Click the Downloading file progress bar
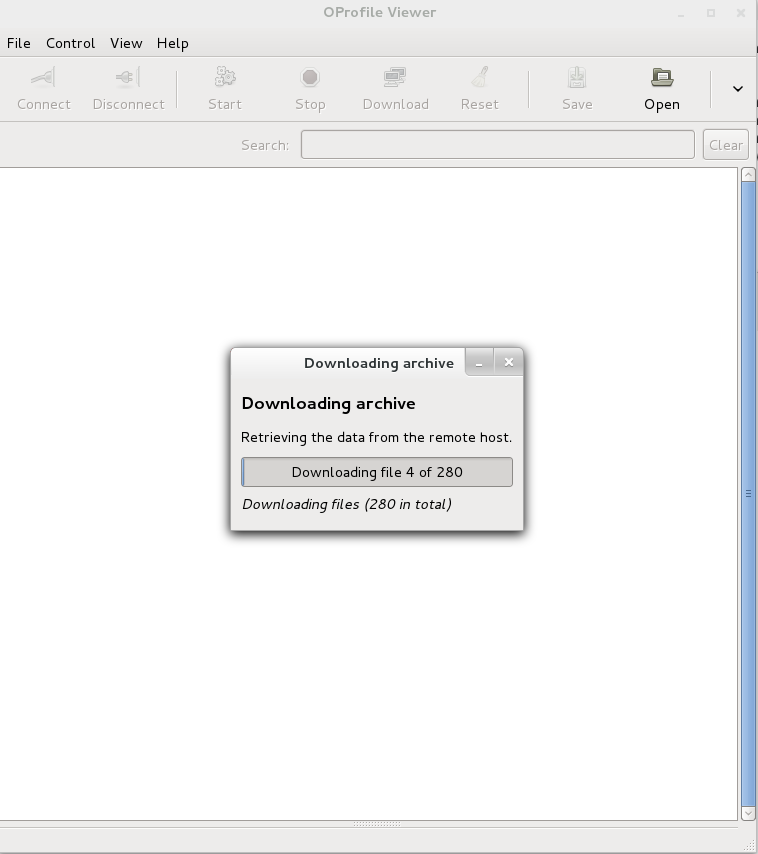Image resolution: width=758 pixels, height=854 pixels. [377, 472]
